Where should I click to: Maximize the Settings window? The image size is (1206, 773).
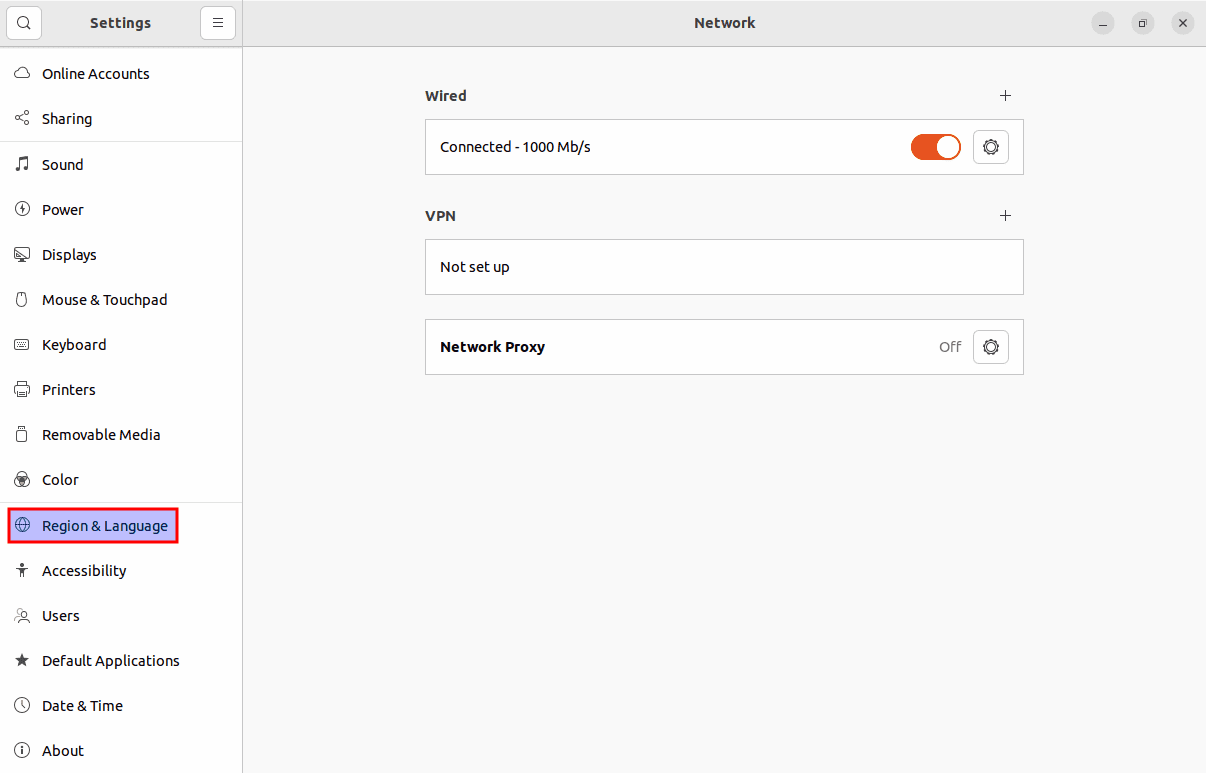click(1143, 23)
